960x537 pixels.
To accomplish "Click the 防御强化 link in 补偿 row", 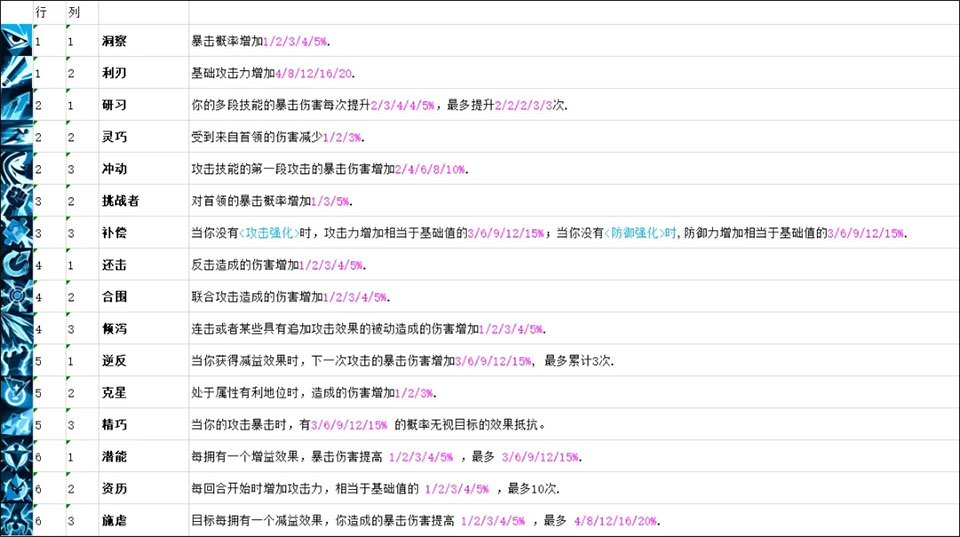I will 635,233.
